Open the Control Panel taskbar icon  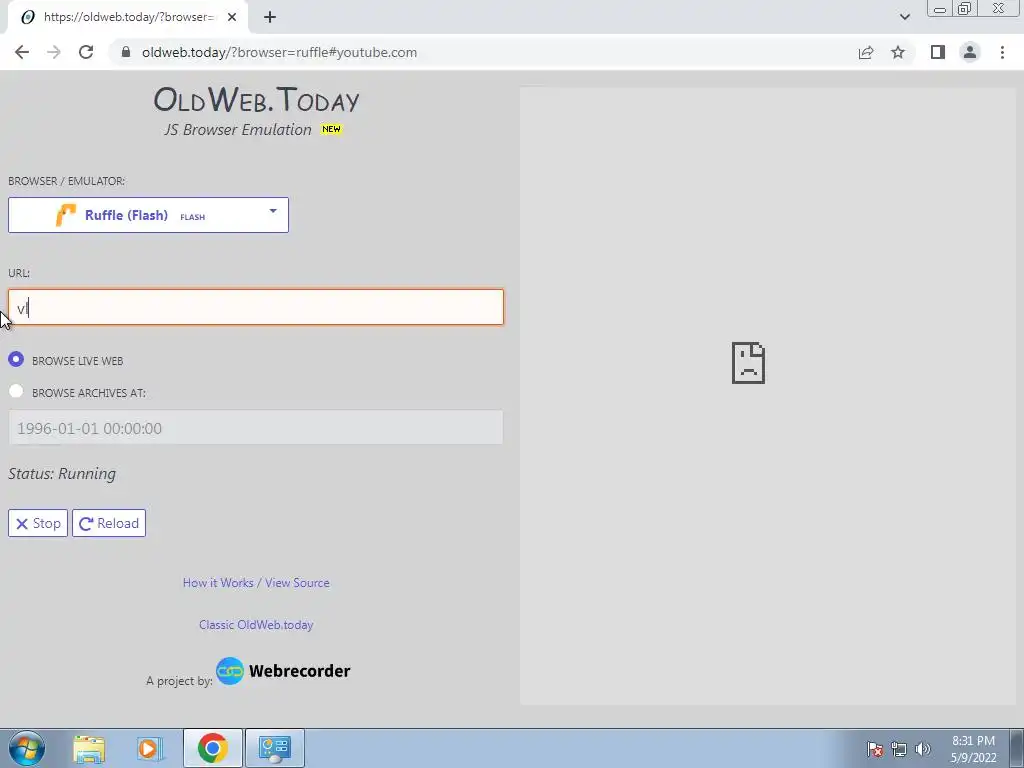[x=275, y=748]
